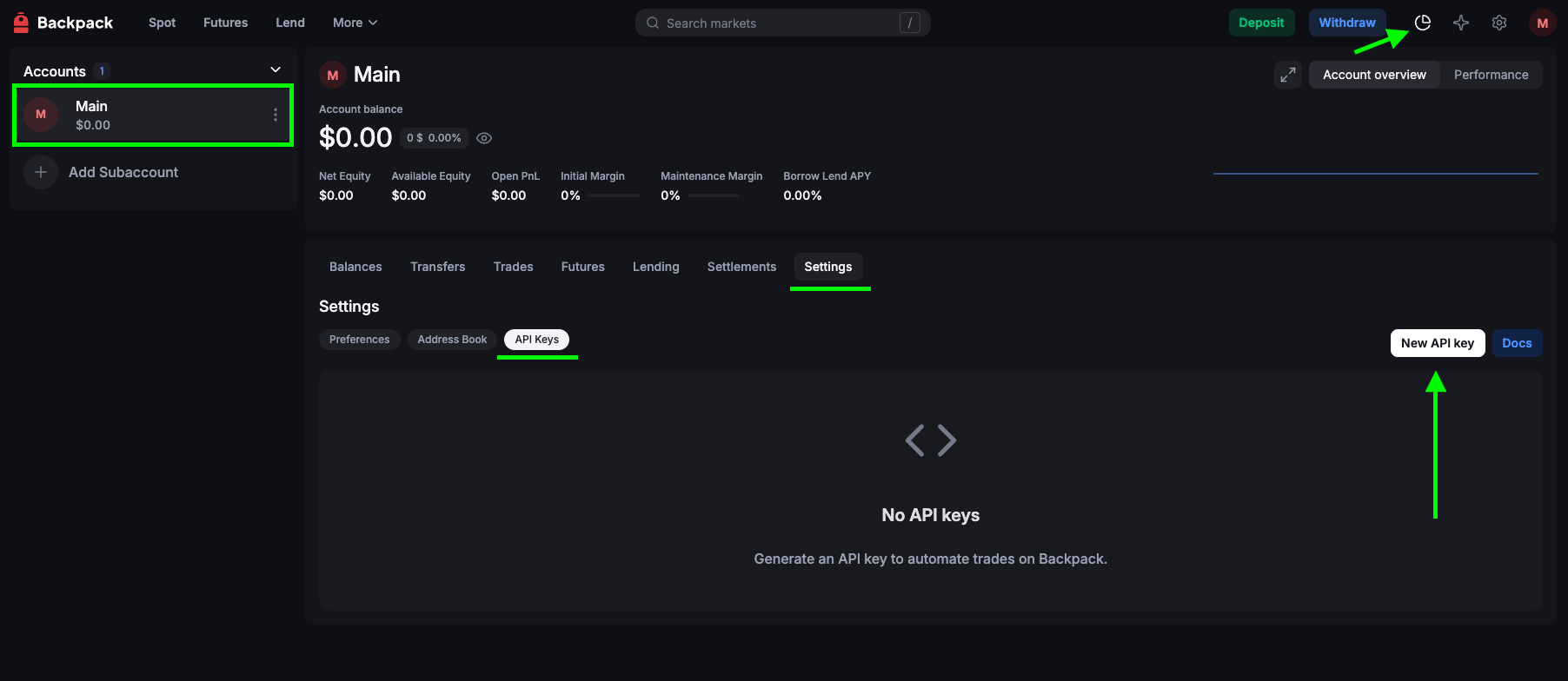Screen dimensions: 1568x681
Task: Open the Balances tab
Action: [x=355, y=267]
